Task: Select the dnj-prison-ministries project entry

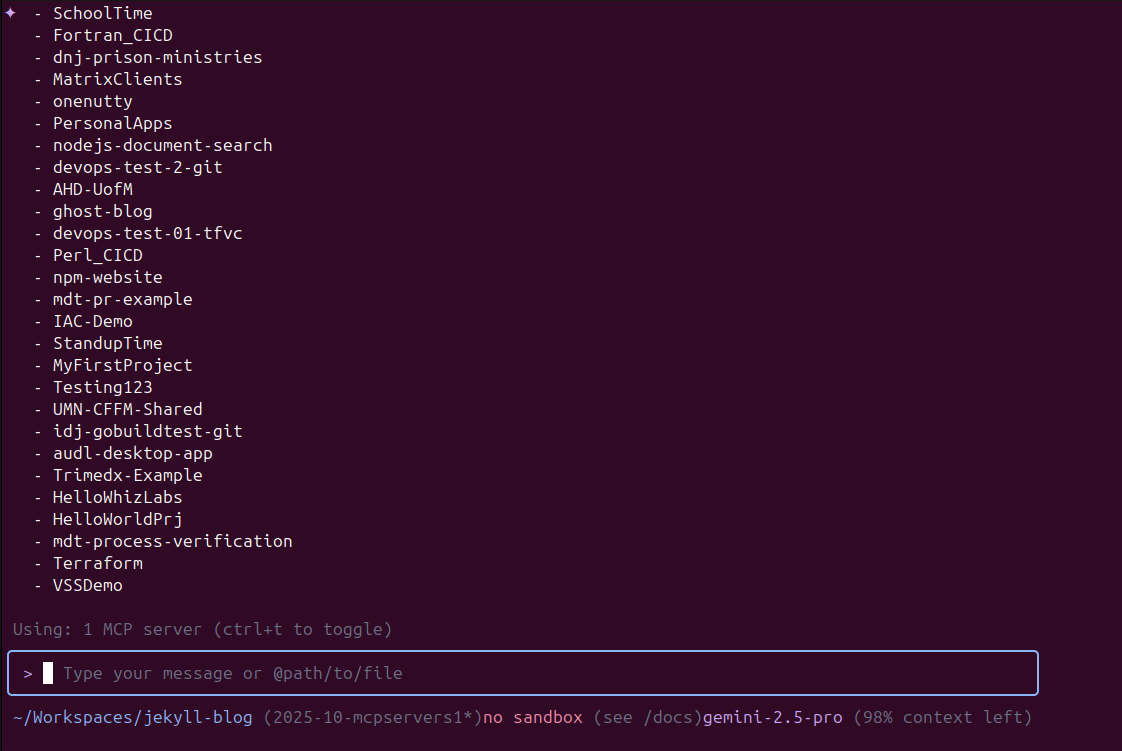Action: (157, 57)
